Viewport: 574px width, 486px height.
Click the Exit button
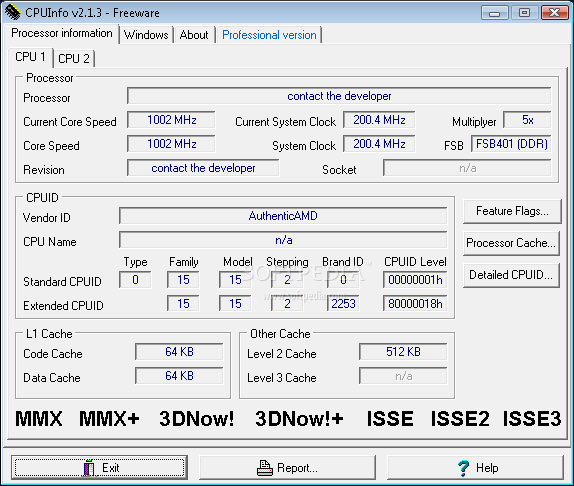[99, 467]
